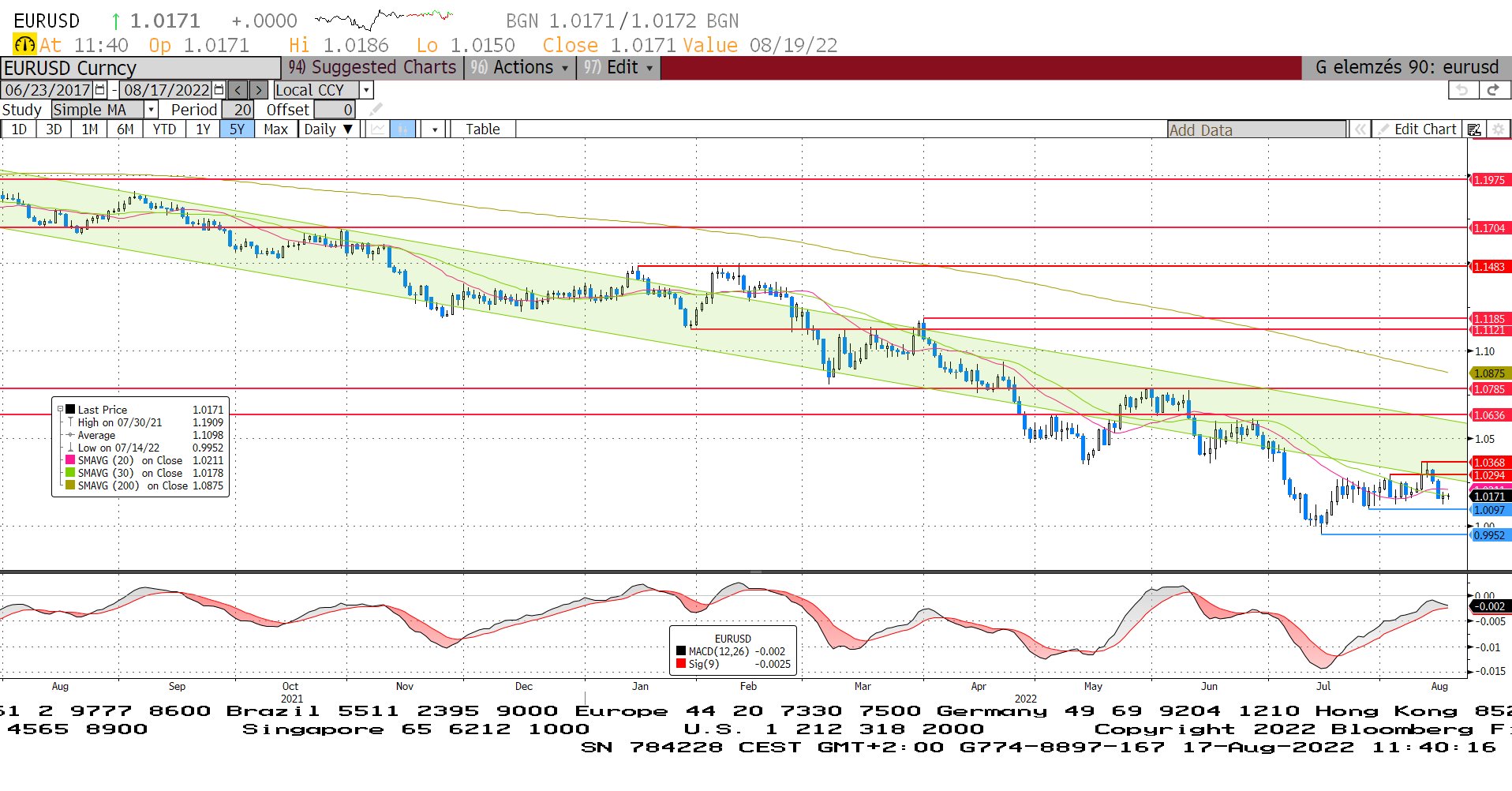
Task: Click the Offset value field
Action: (x=335, y=110)
